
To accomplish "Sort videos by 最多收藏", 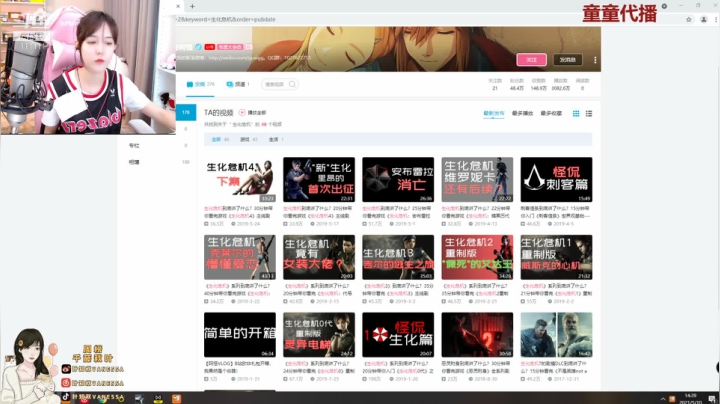I will (551, 113).
